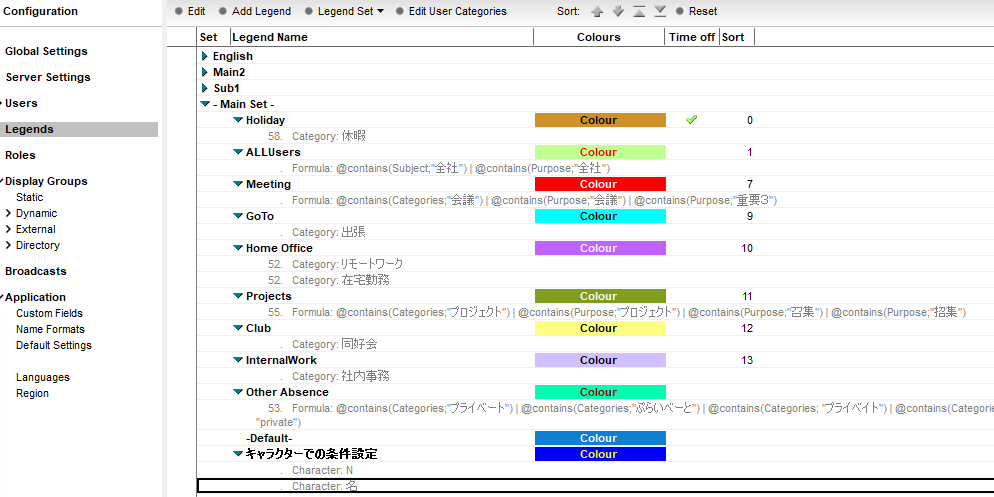Image resolution: width=994 pixels, height=497 pixels.
Task: Expand Dynamic display groups
Action: [9, 214]
